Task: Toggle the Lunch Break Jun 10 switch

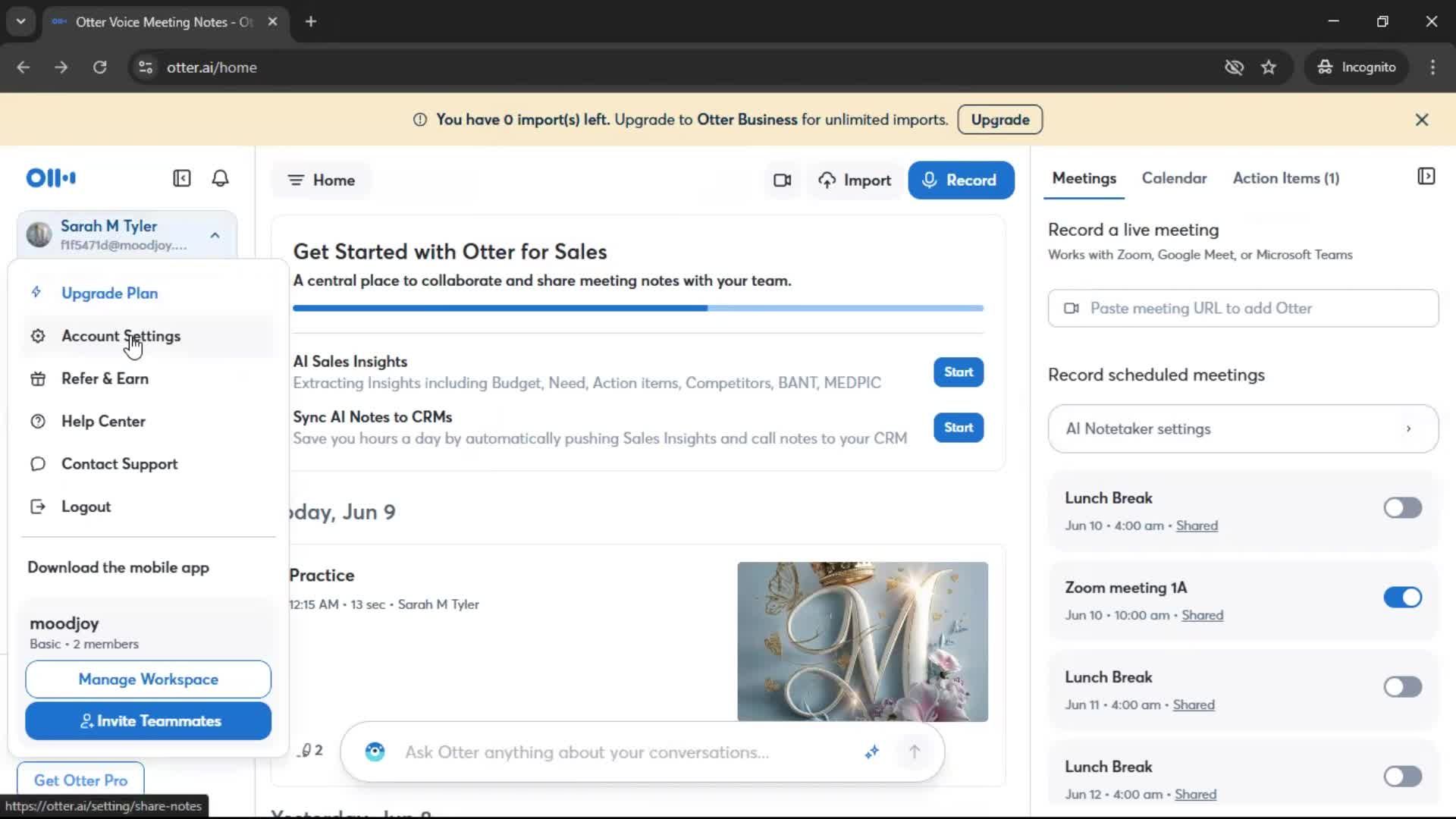Action: pyautogui.click(x=1402, y=508)
